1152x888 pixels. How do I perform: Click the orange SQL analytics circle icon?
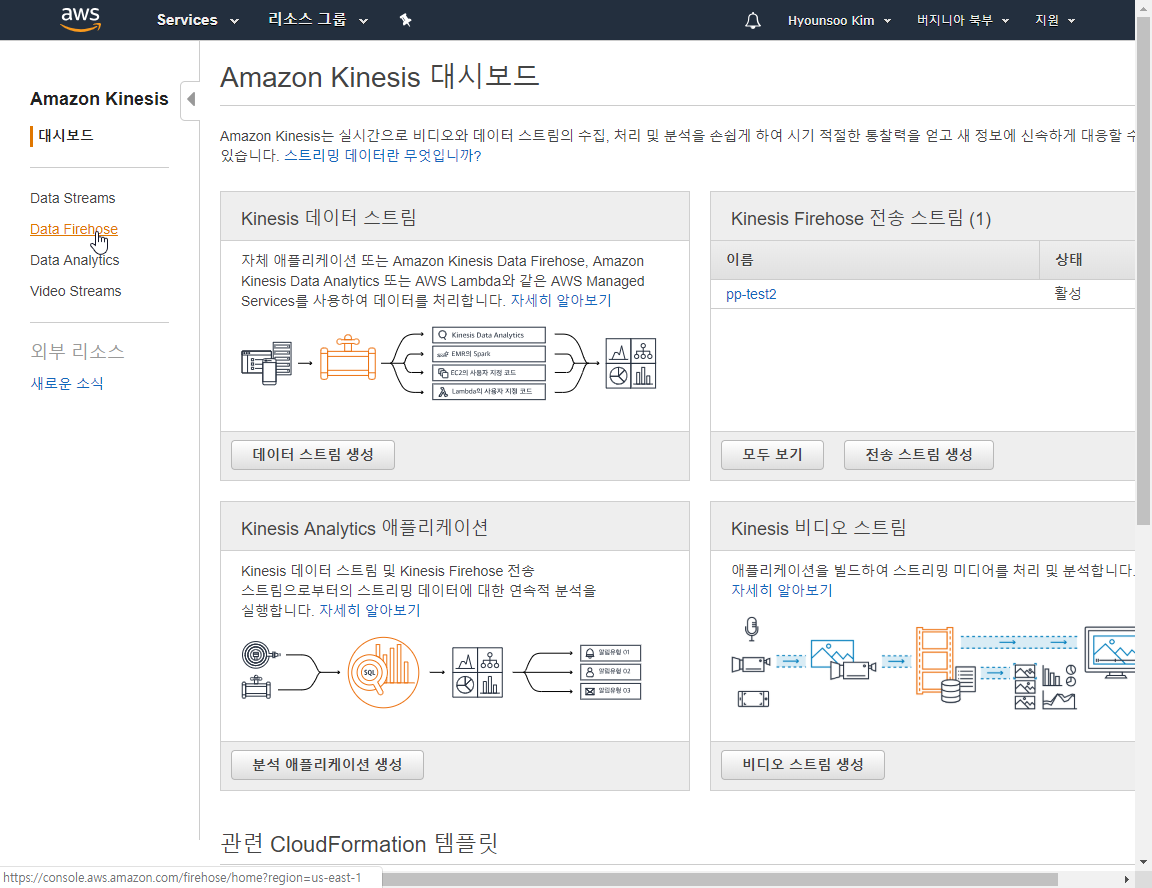tap(383, 672)
